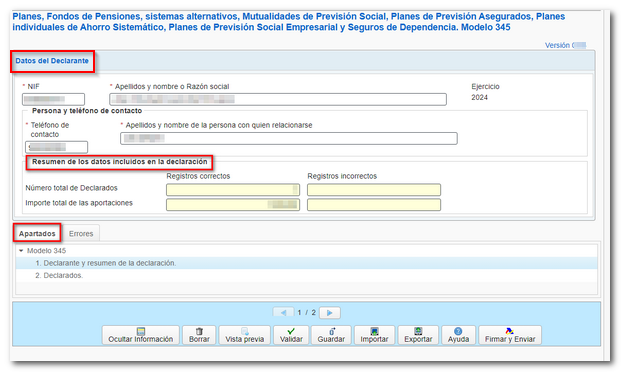This screenshot has width=621, height=372.
Task: Select 1. Declarante y resumen de la declaración
Action: (x=306, y=263)
